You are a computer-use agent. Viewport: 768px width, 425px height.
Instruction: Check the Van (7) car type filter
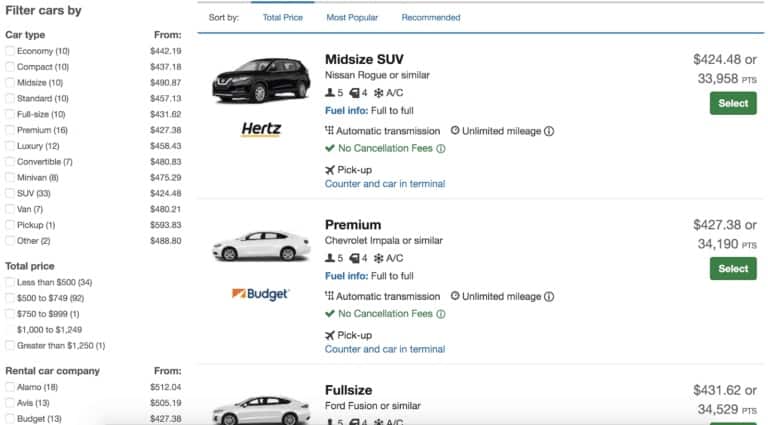point(10,209)
